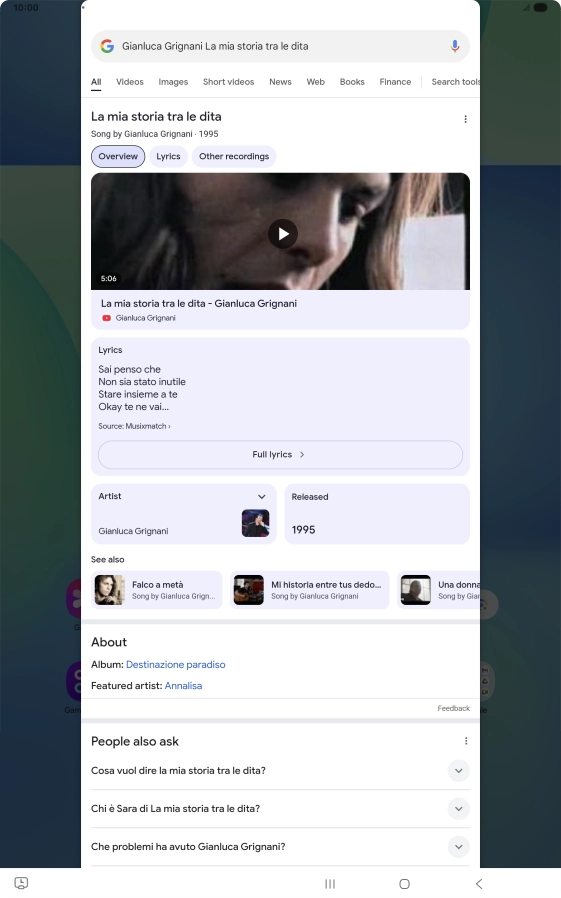This screenshot has width=561, height=898.
Task: Open the Short videos tab
Action: [x=228, y=82]
